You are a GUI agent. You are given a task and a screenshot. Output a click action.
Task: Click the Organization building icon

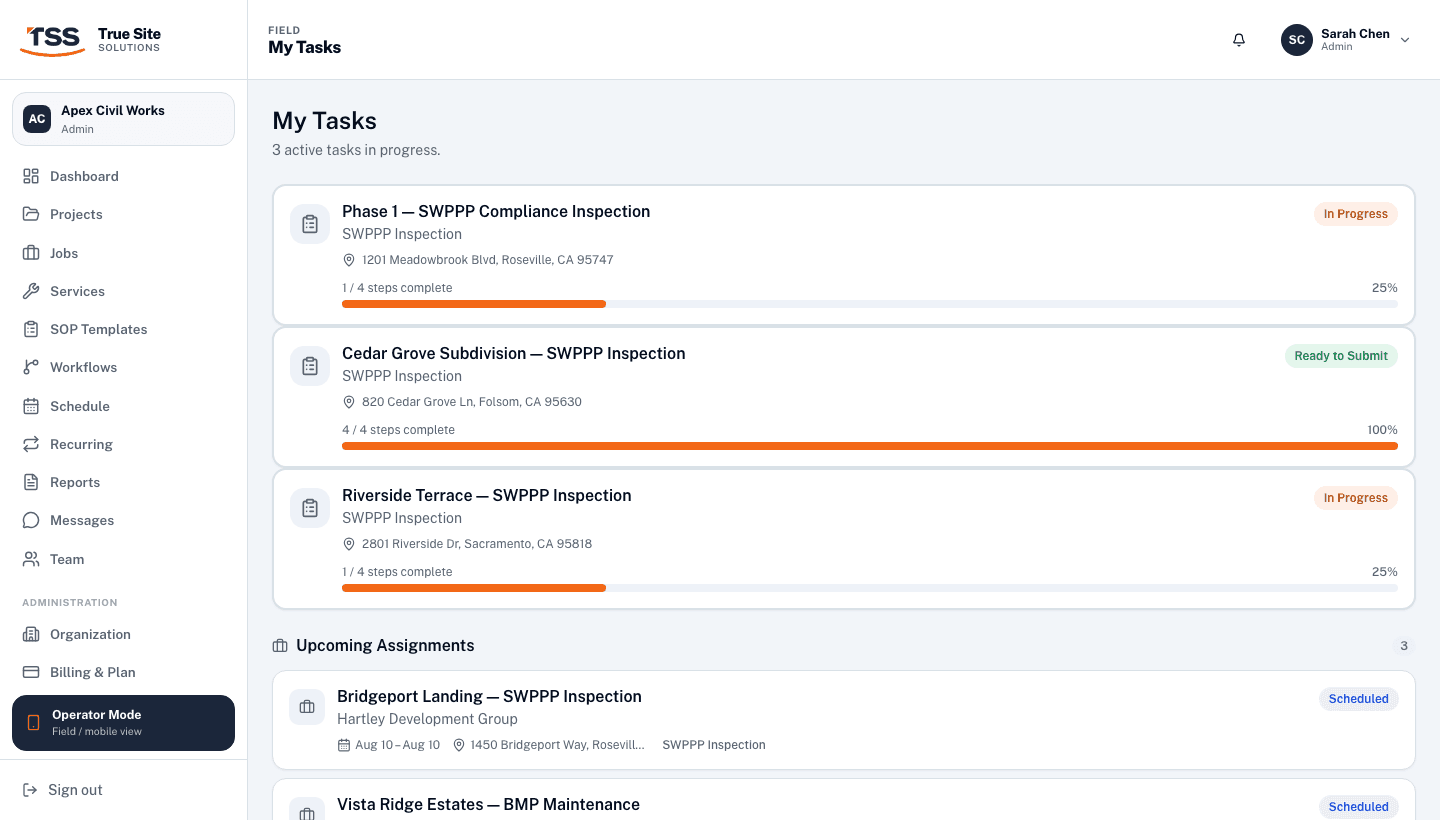[31, 634]
